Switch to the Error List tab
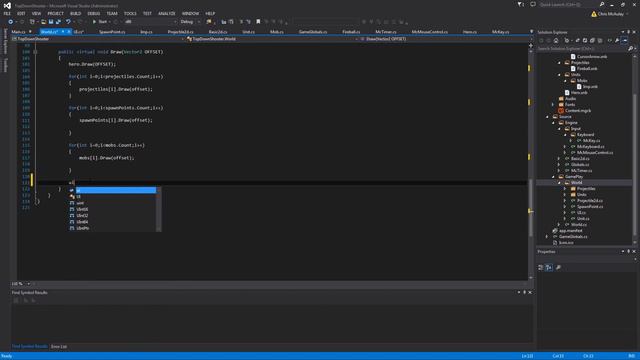This screenshot has width=640, height=360. (x=59, y=347)
